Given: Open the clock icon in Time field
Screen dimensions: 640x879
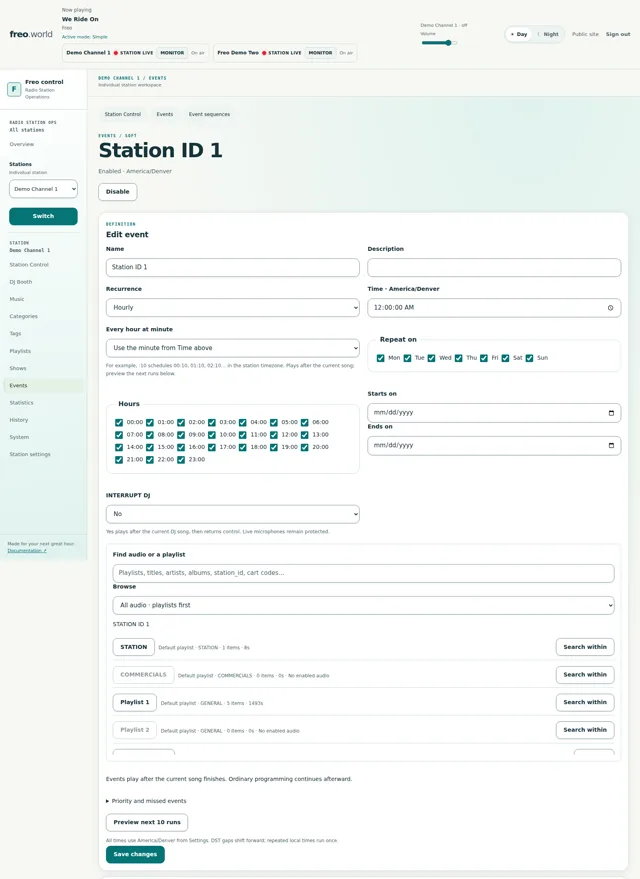Looking at the screenshot, I should click(x=610, y=308).
